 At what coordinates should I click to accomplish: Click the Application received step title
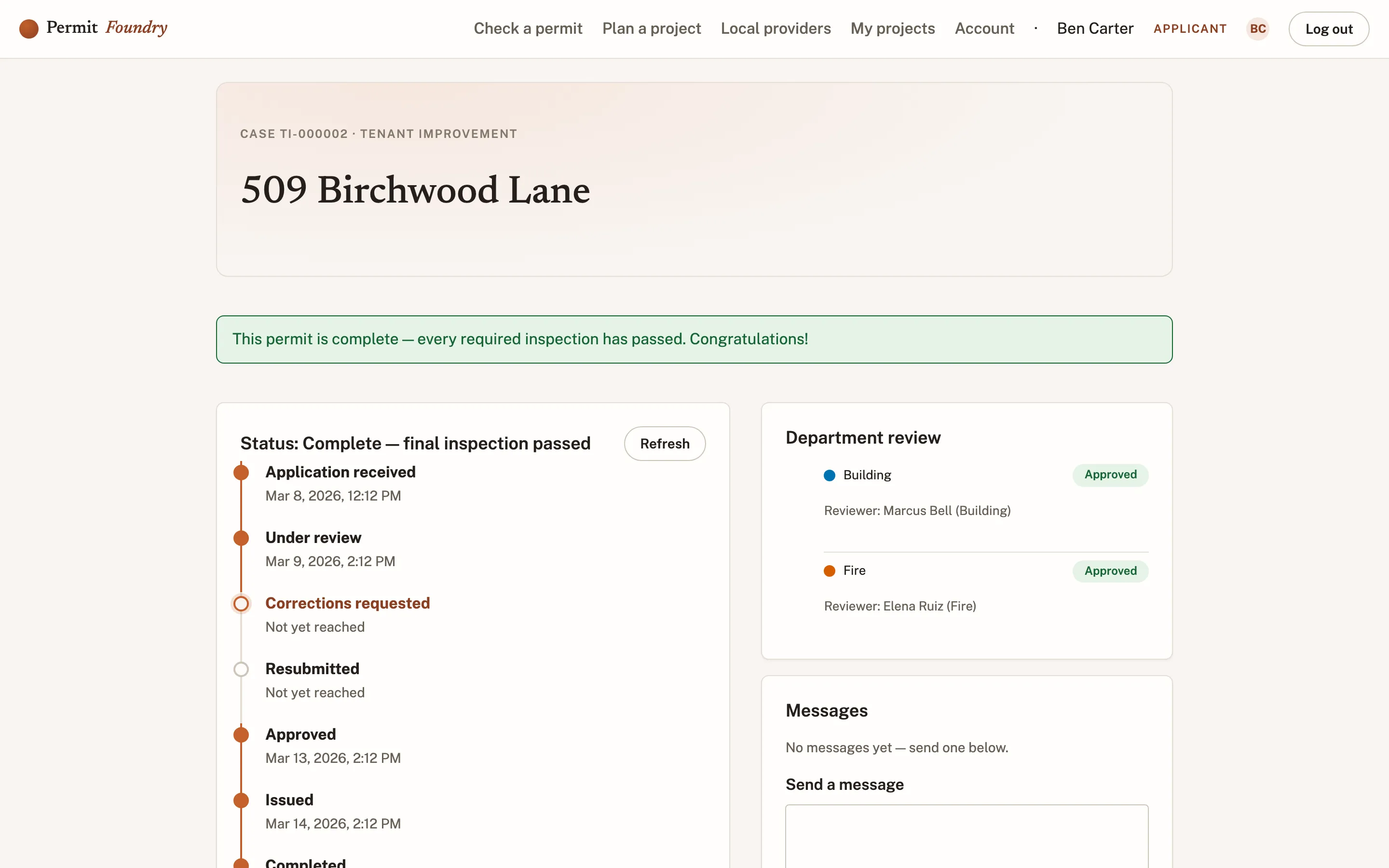340,473
